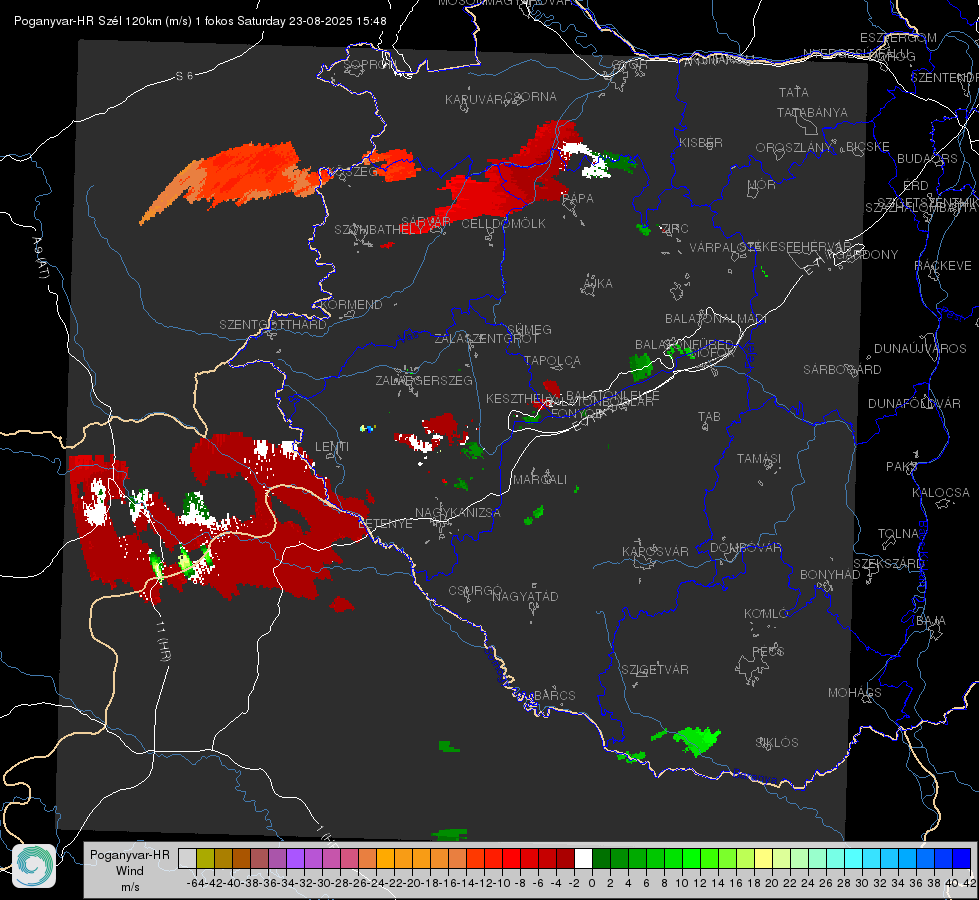Click the KÖRMEND label
979x900 pixels.
coord(351,304)
